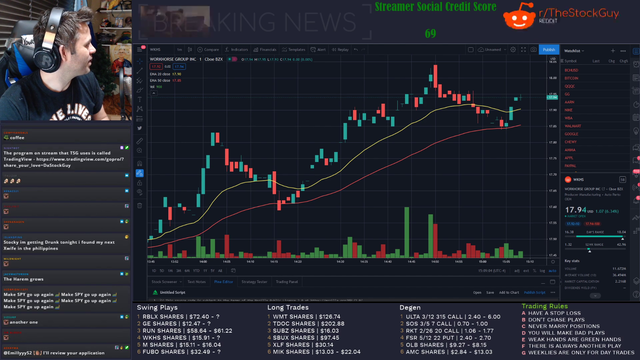The image size is (640, 360).
Task: Open price scale settings gear below the axis
Action: (553, 262)
